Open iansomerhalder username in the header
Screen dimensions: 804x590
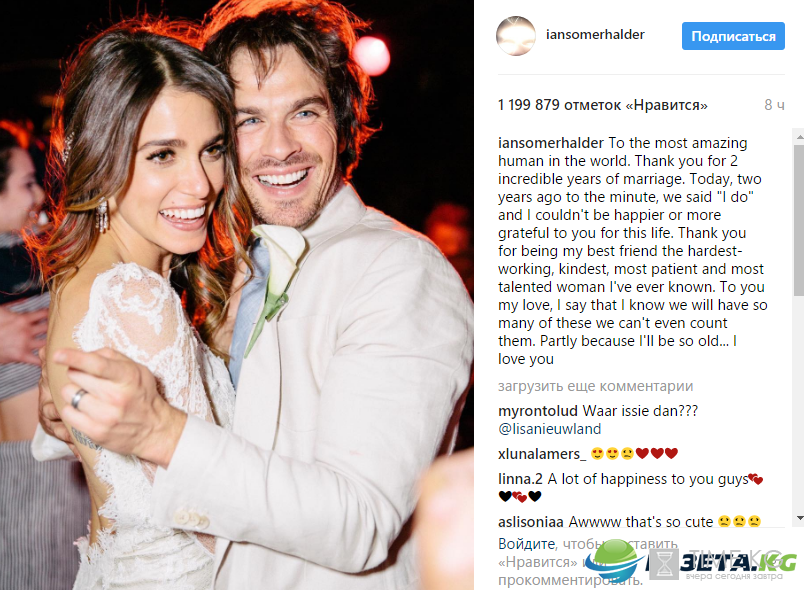click(x=595, y=34)
